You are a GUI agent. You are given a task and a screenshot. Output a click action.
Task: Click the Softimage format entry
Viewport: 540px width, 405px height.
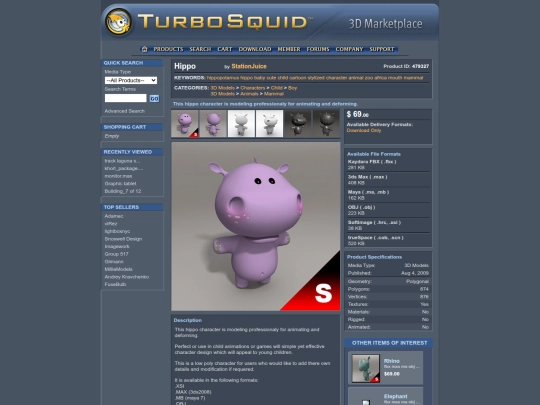point(374,222)
